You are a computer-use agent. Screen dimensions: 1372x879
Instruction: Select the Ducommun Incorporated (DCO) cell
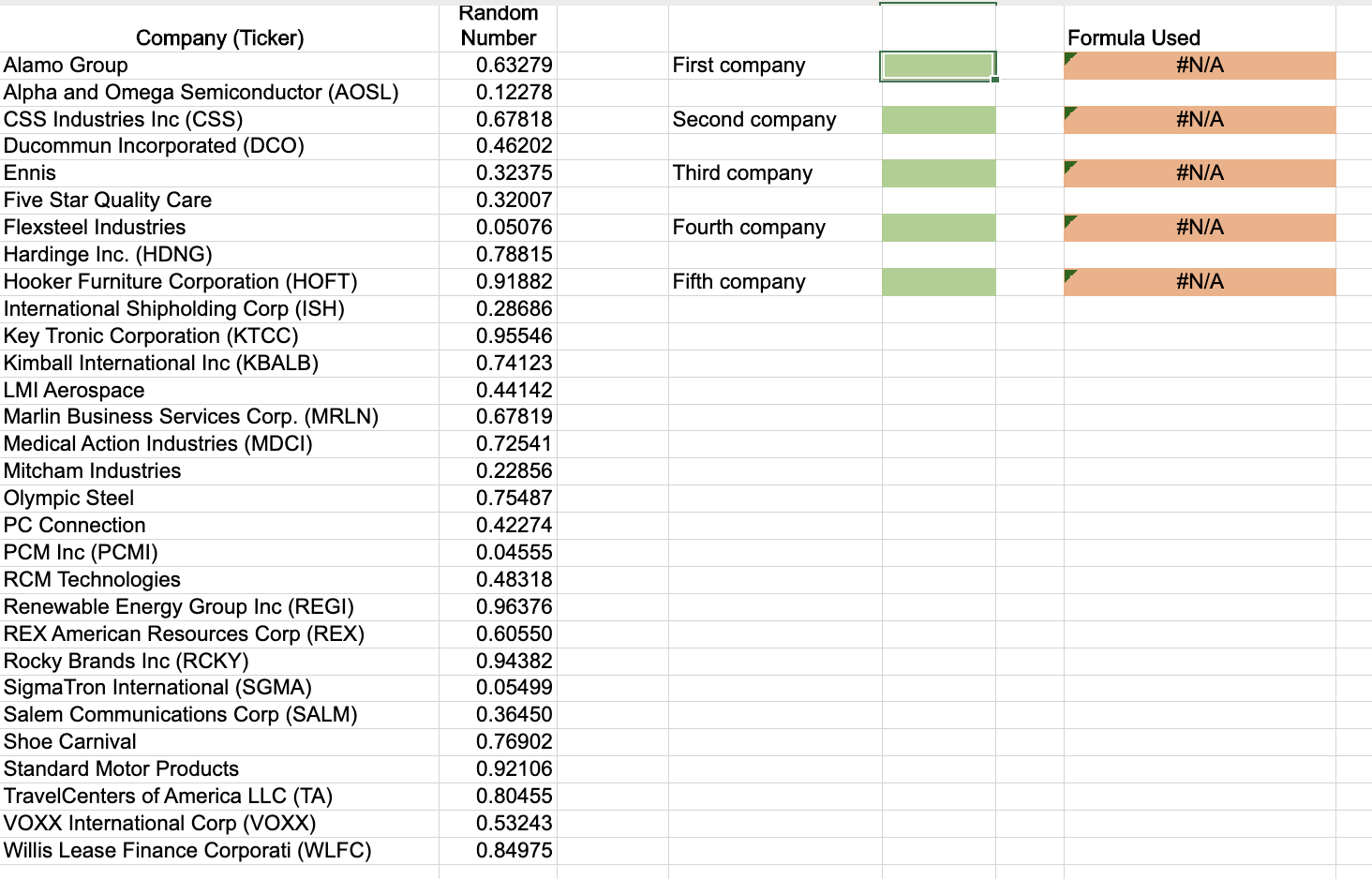[219, 146]
